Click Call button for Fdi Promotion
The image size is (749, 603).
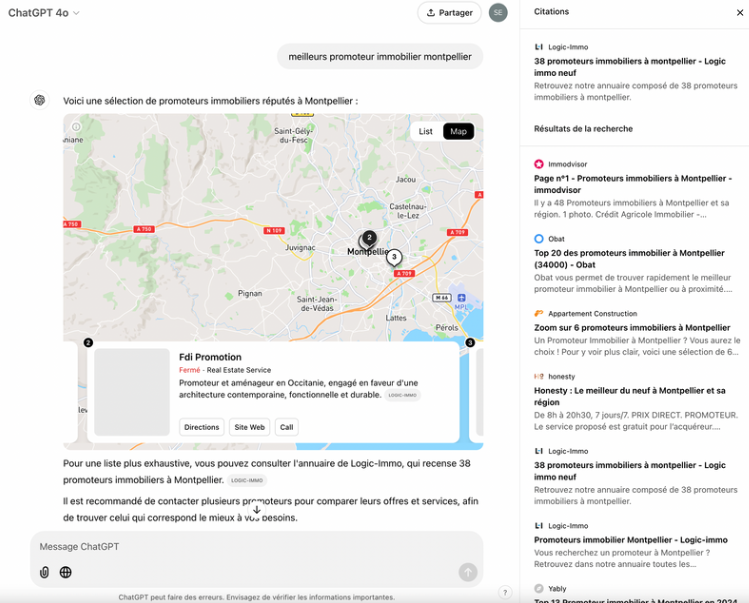coord(287,427)
